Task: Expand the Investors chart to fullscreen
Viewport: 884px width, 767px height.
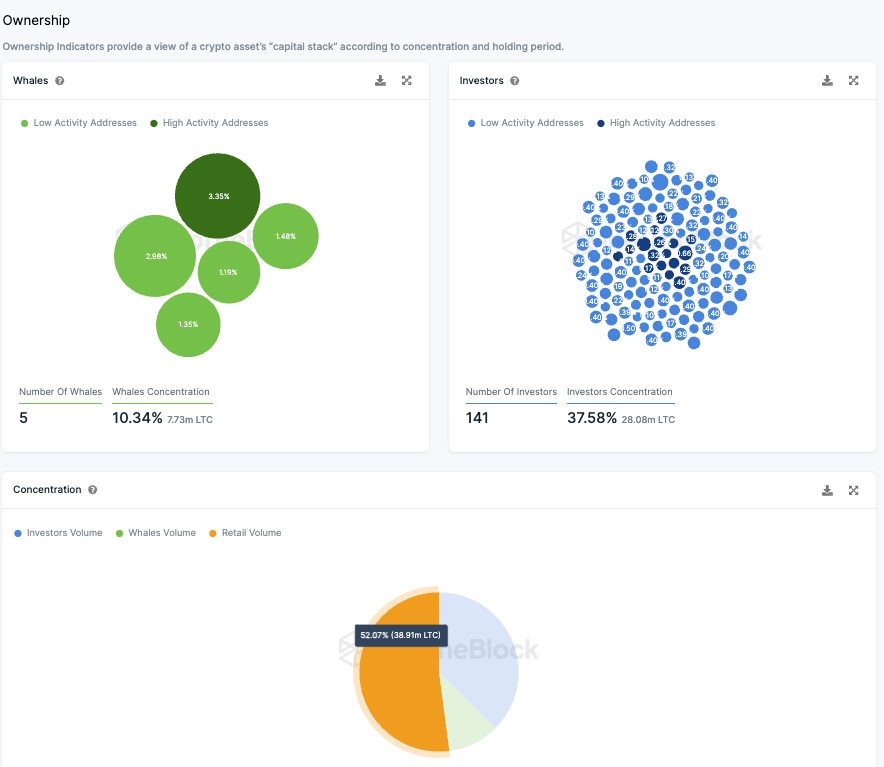Action: point(854,81)
